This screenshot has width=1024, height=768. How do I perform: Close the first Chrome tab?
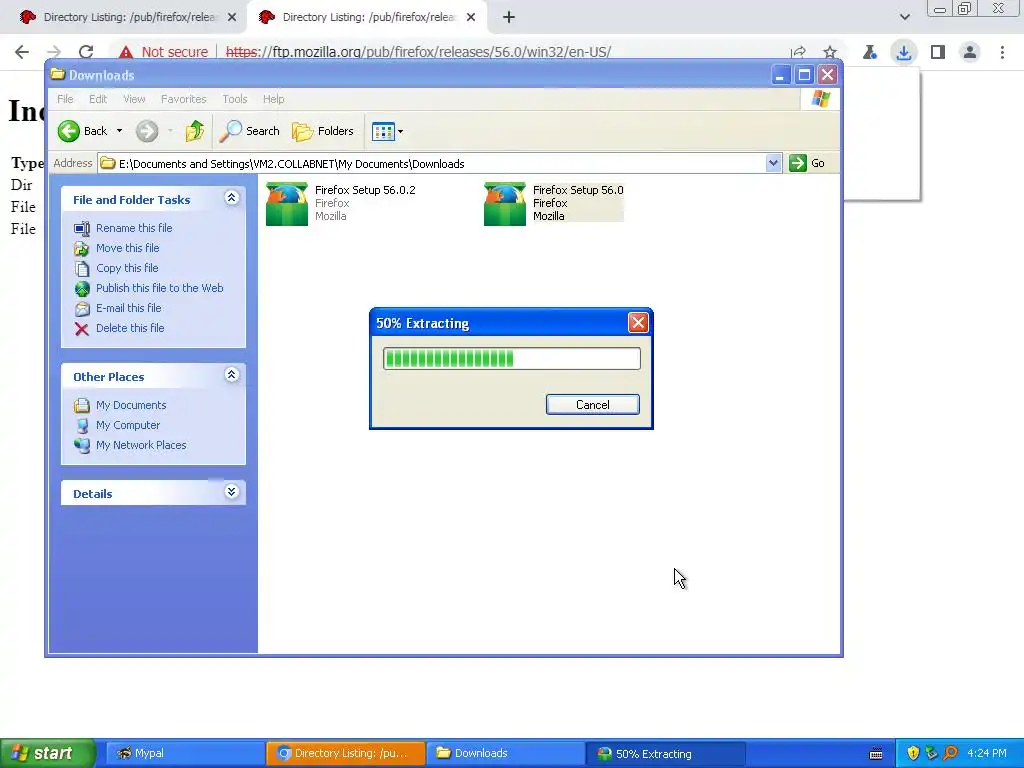tap(232, 18)
